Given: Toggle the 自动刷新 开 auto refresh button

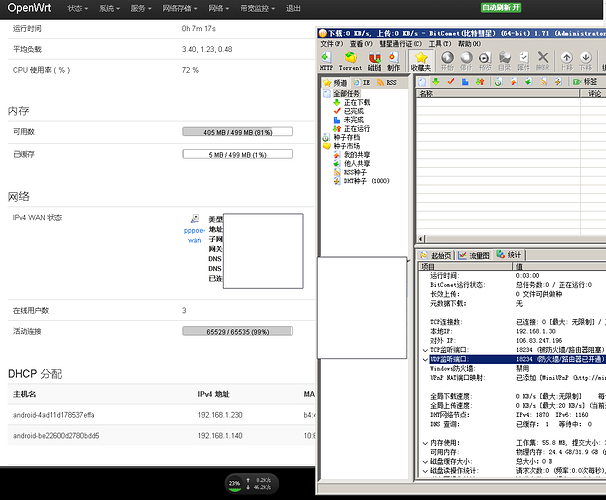Looking at the screenshot, I should pyautogui.click(x=501, y=7).
